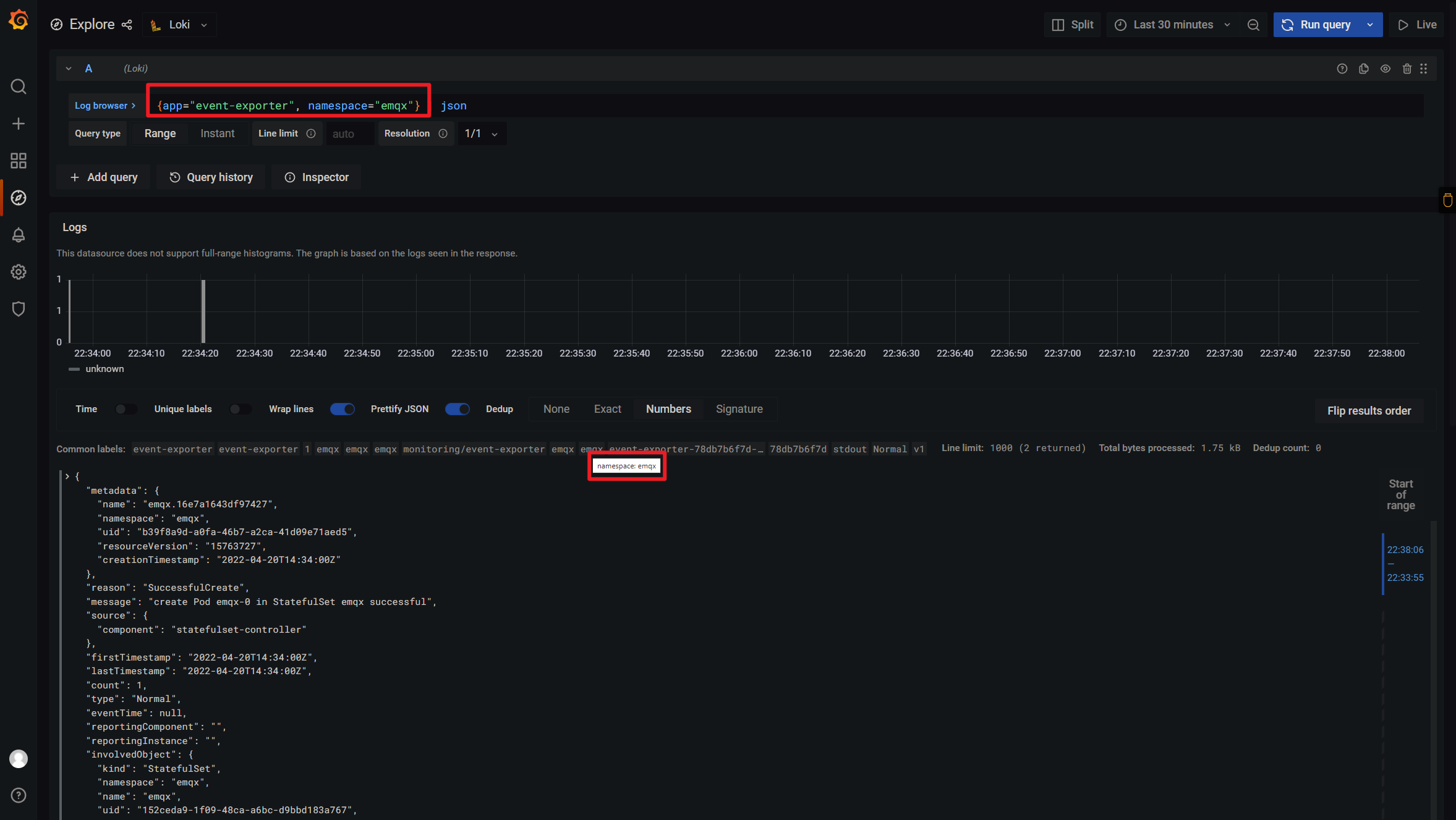Open the Explore section icon
1456x820 pixels.
[x=17, y=197]
